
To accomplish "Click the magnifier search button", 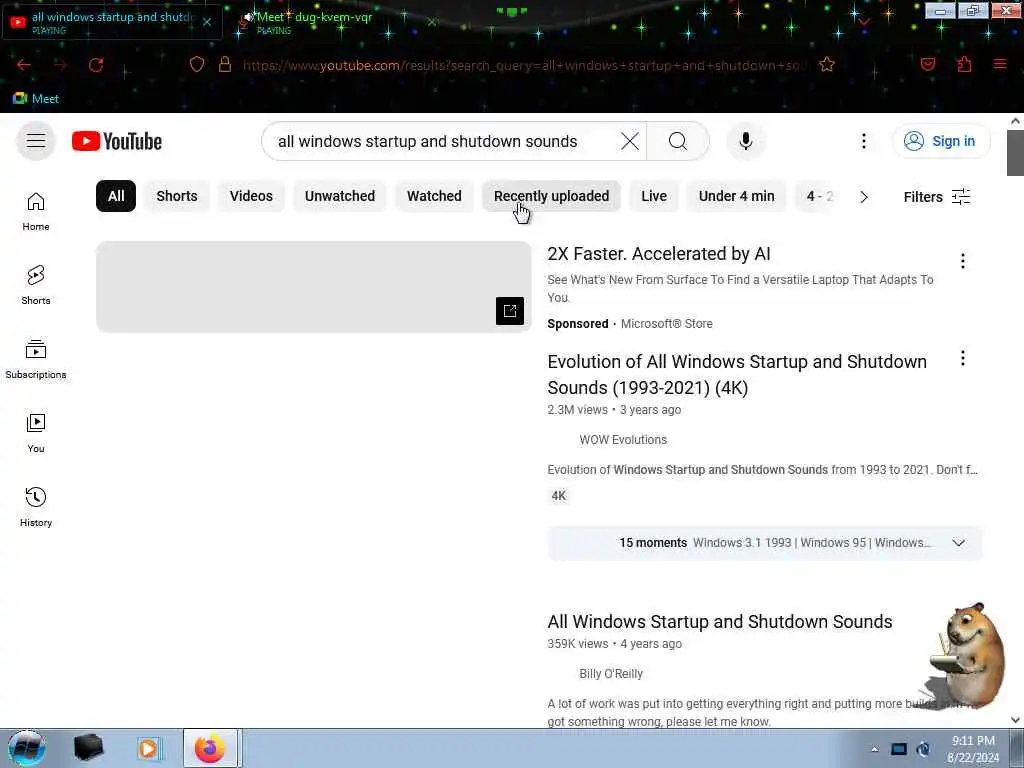I will pyautogui.click(x=677, y=141).
